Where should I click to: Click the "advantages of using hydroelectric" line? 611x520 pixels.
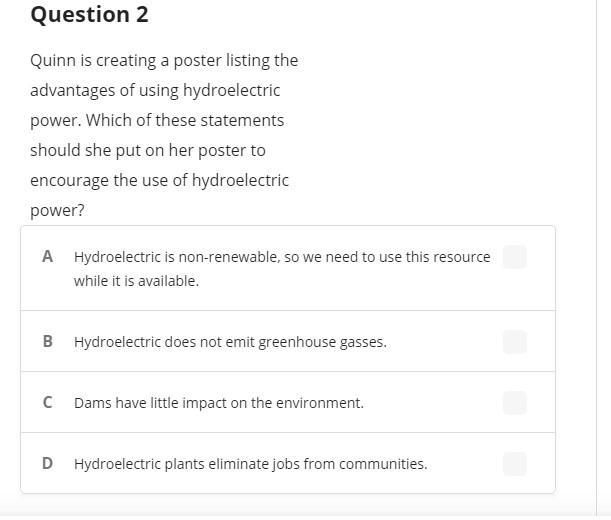point(155,90)
